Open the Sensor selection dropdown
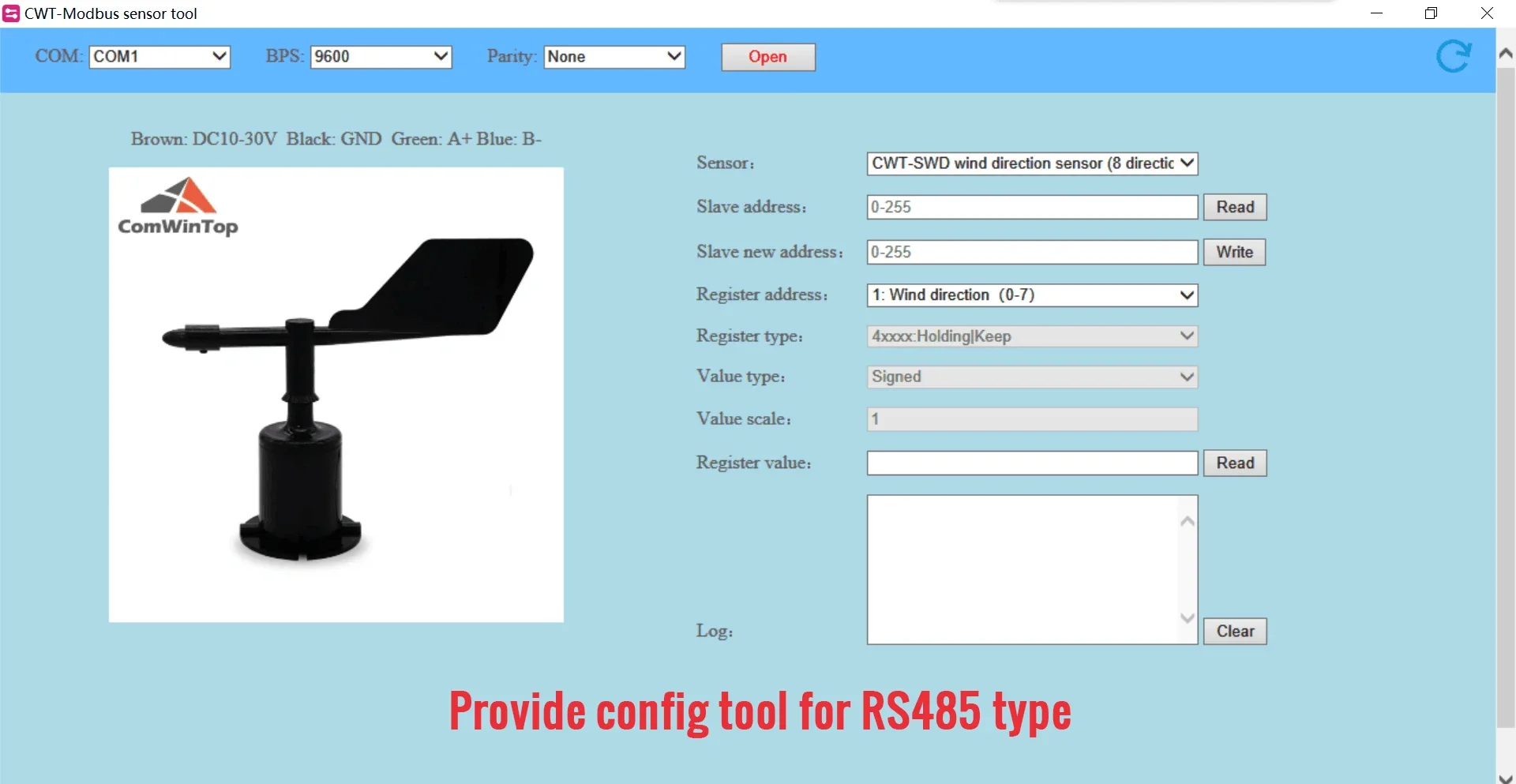 point(1032,163)
